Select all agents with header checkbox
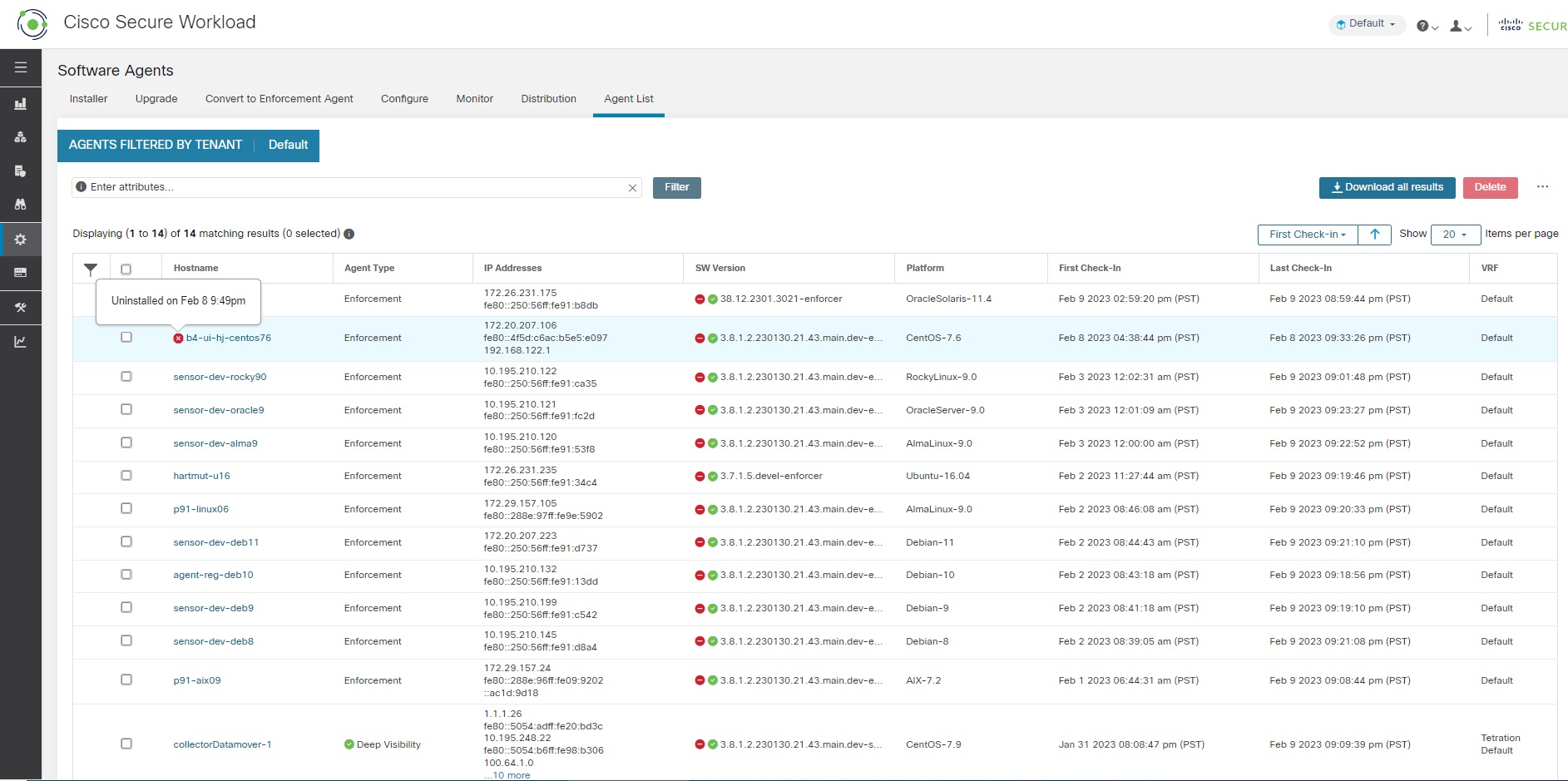The image size is (1568, 781). pos(126,269)
